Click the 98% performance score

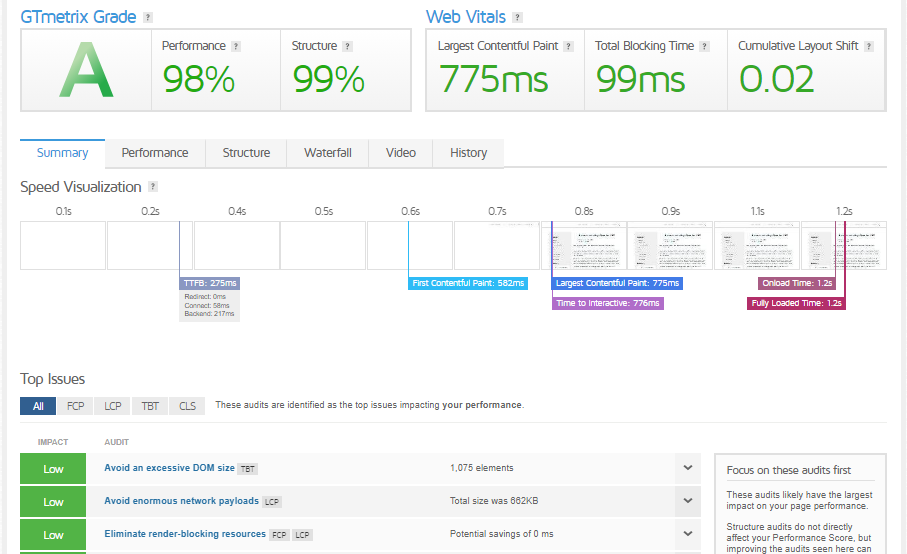[198, 79]
